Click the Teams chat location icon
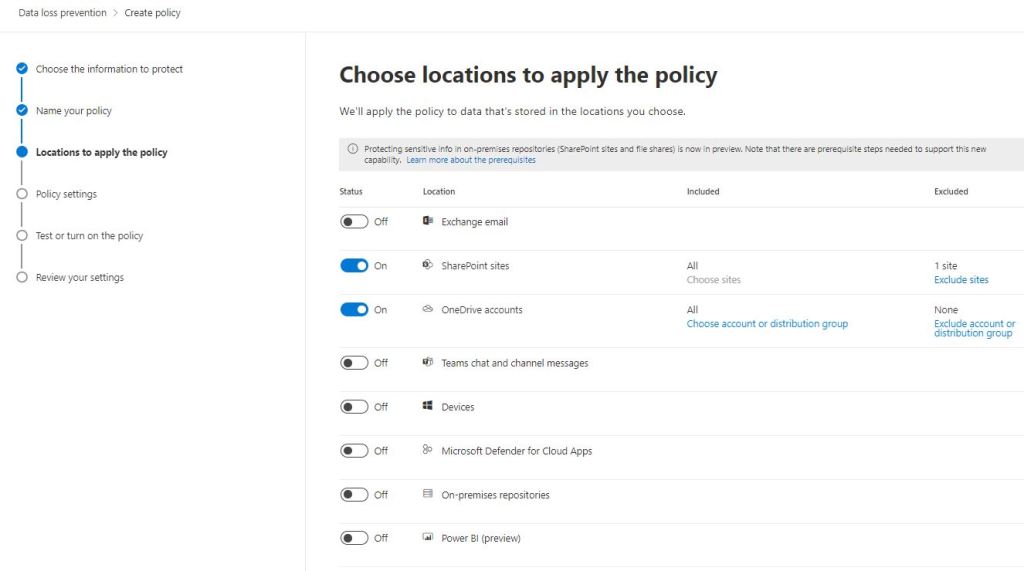This screenshot has width=1024, height=571. click(428, 362)
